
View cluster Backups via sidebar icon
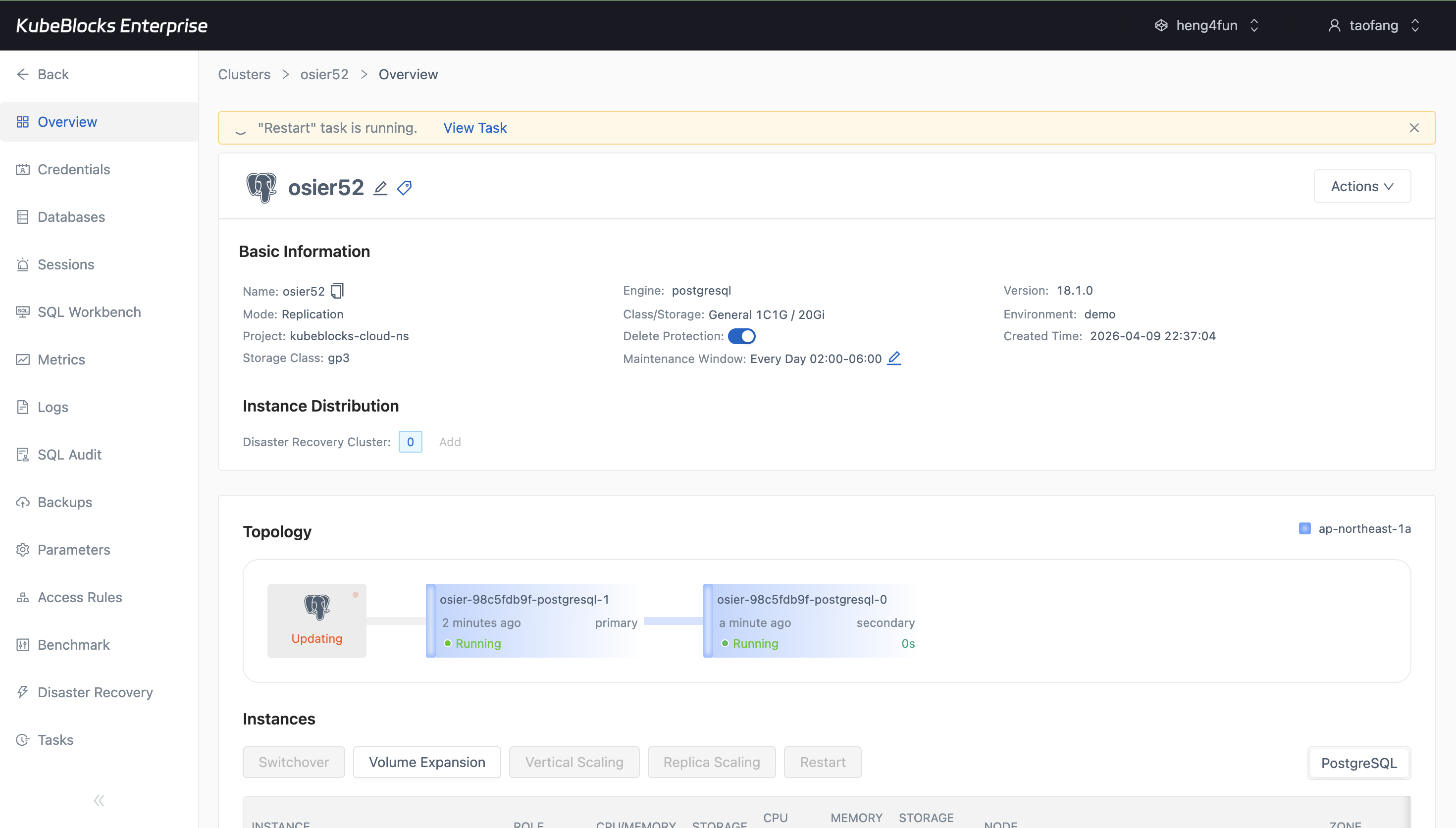[x=64, y=502]
